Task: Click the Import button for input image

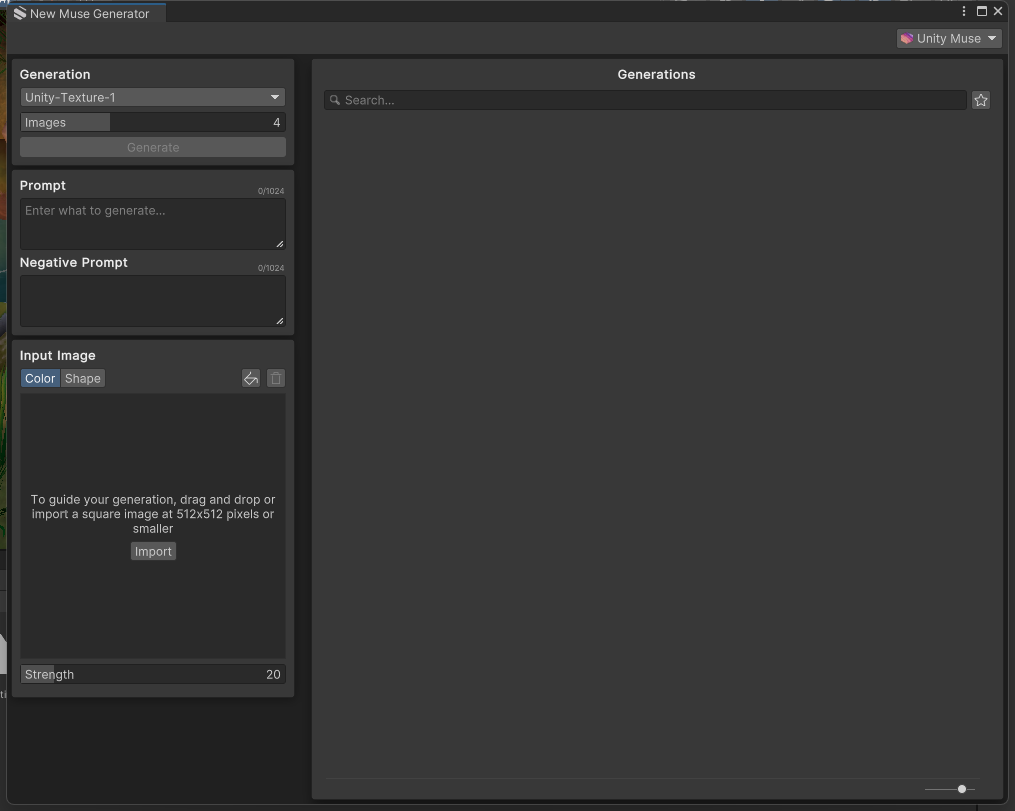Action: coord(153,551)
